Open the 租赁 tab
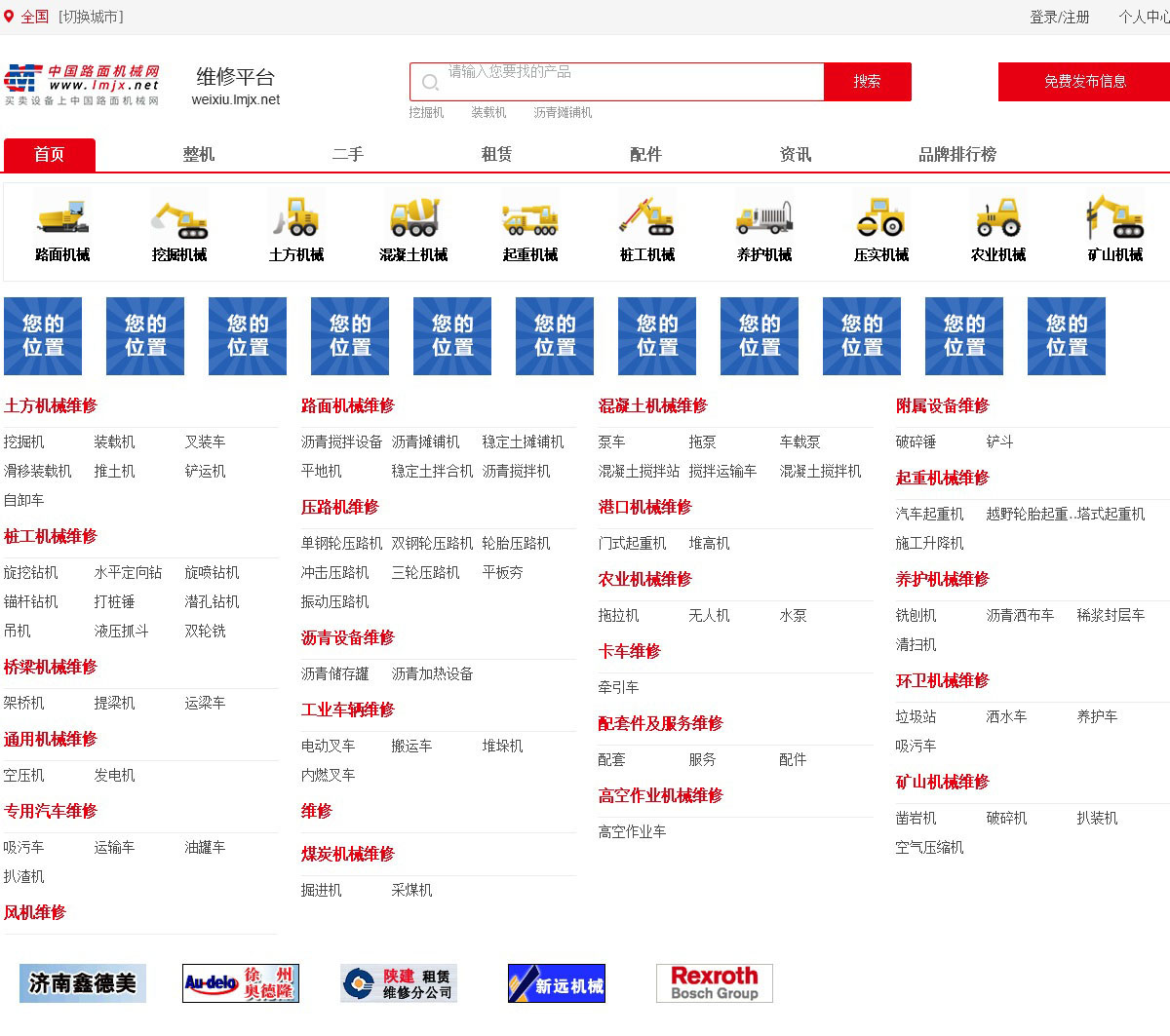This screenshot has width=1170, height=1036. (x=497, y=155)
